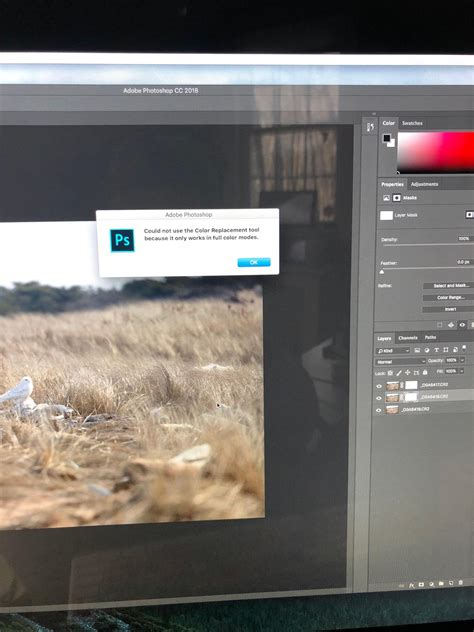
Task: Switch to the Swatches tab
Action: [x=412, y=123]
